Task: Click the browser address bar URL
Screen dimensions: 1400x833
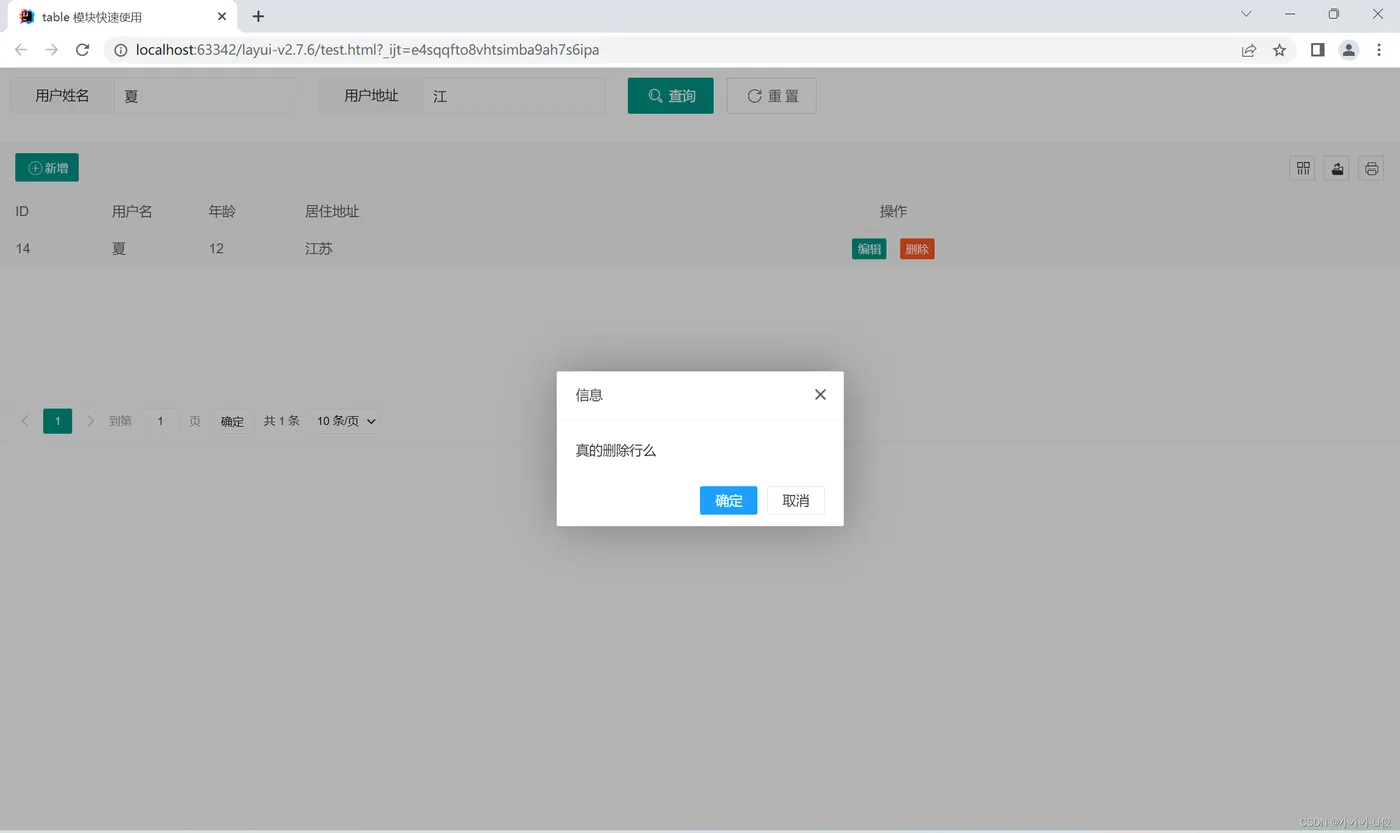Action: click(x=367, y=50)
